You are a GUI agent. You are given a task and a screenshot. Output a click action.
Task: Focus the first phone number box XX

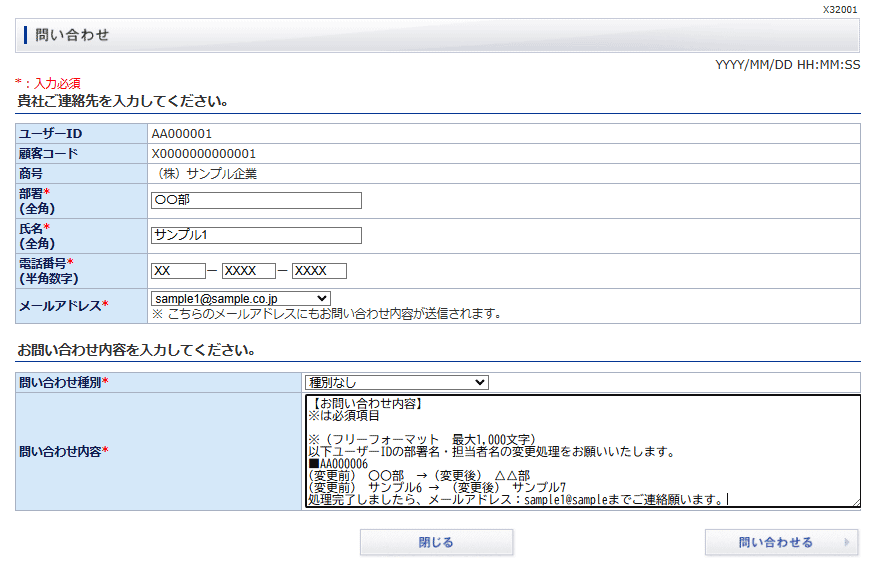tap(177, 271)
